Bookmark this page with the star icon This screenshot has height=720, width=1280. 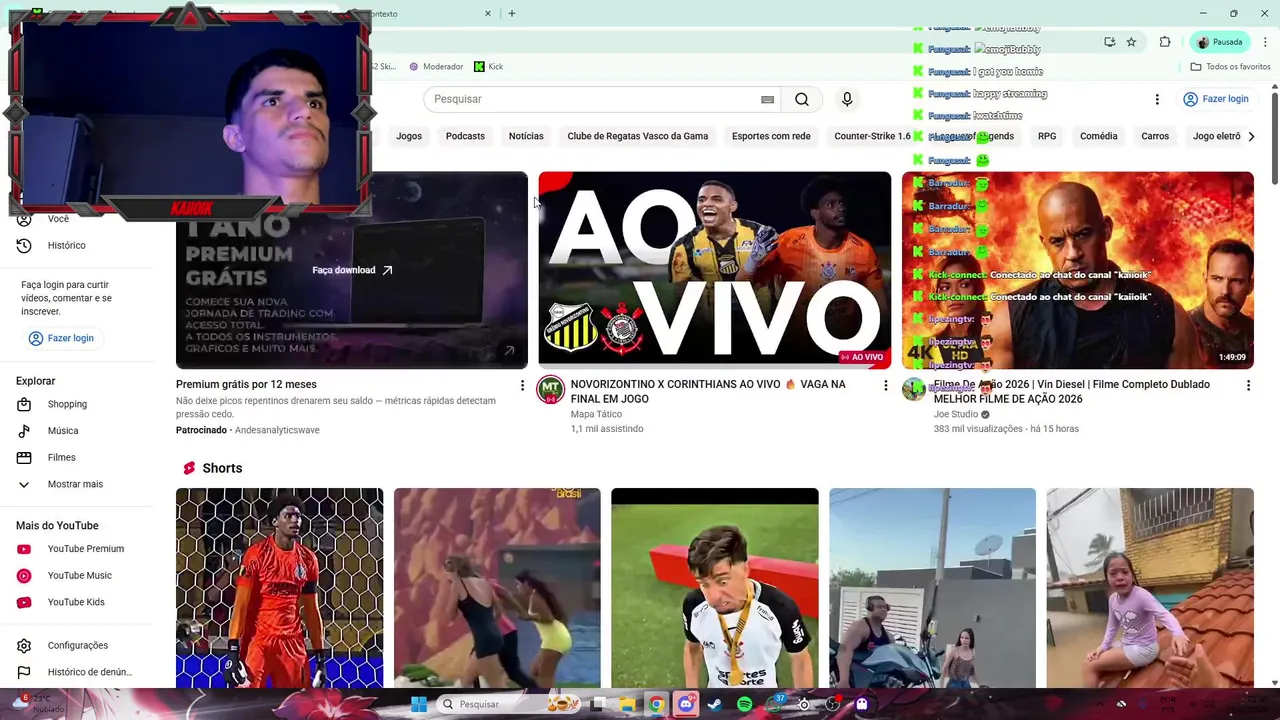point(1131,42)
